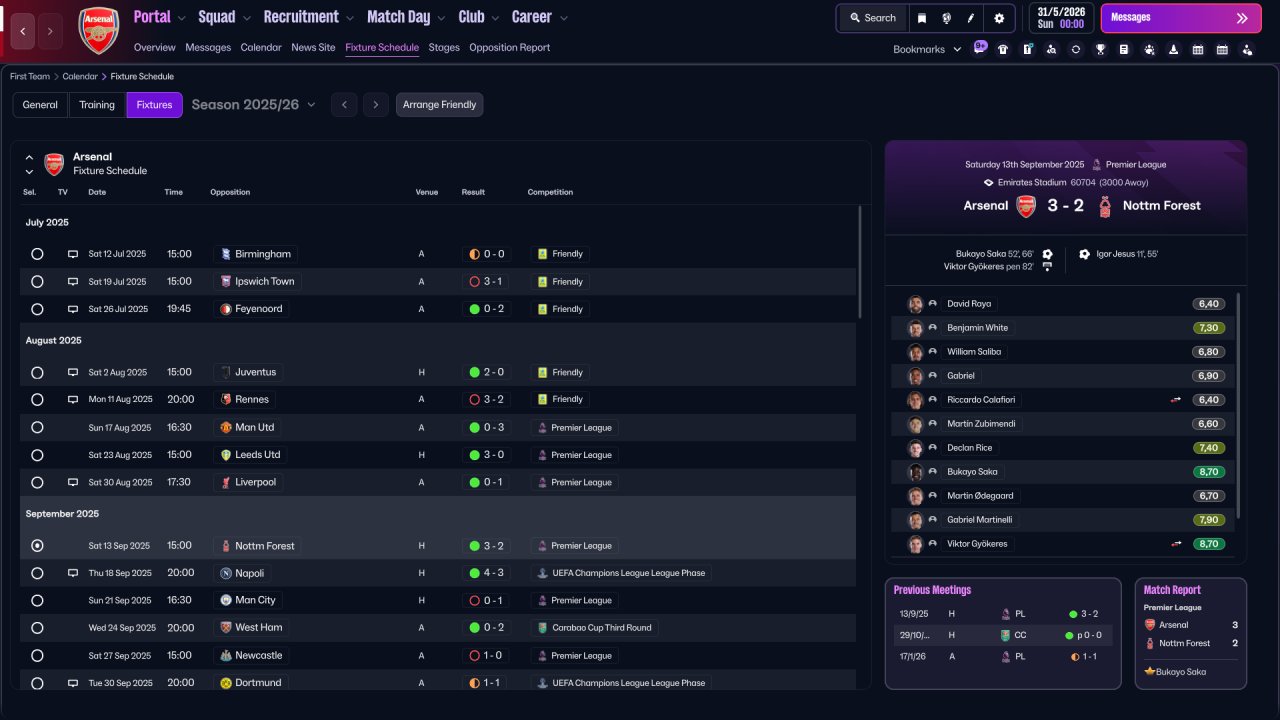Click the Arsenal club crest in header
This screenshot has width=1280, height=720.
tap(98, 29)
